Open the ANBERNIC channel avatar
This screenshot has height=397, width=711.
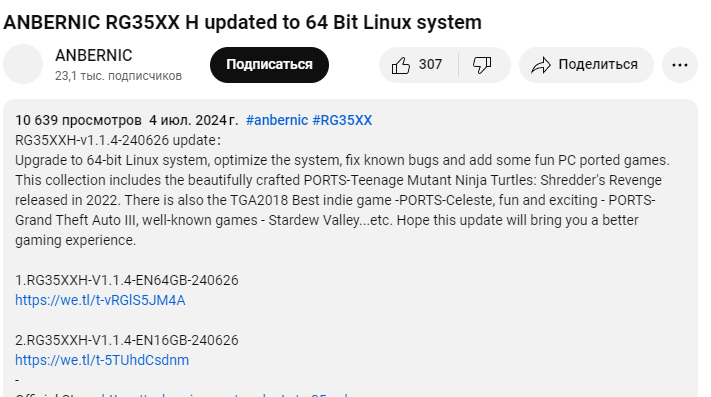[23, 64]
